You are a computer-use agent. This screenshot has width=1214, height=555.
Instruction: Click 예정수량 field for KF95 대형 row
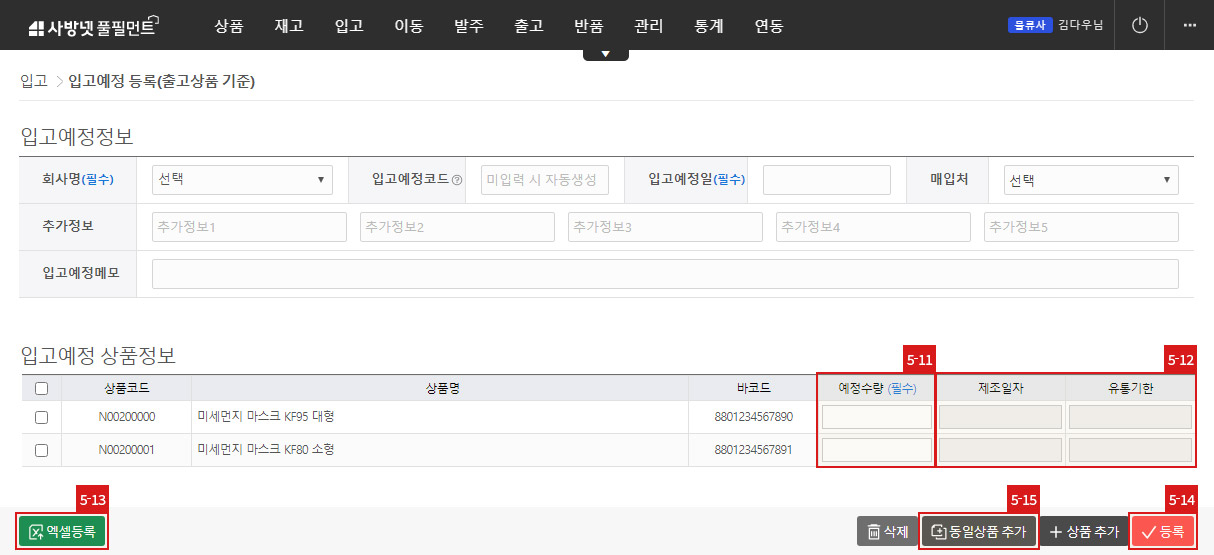pyautogui.click(x=877, y=417)
